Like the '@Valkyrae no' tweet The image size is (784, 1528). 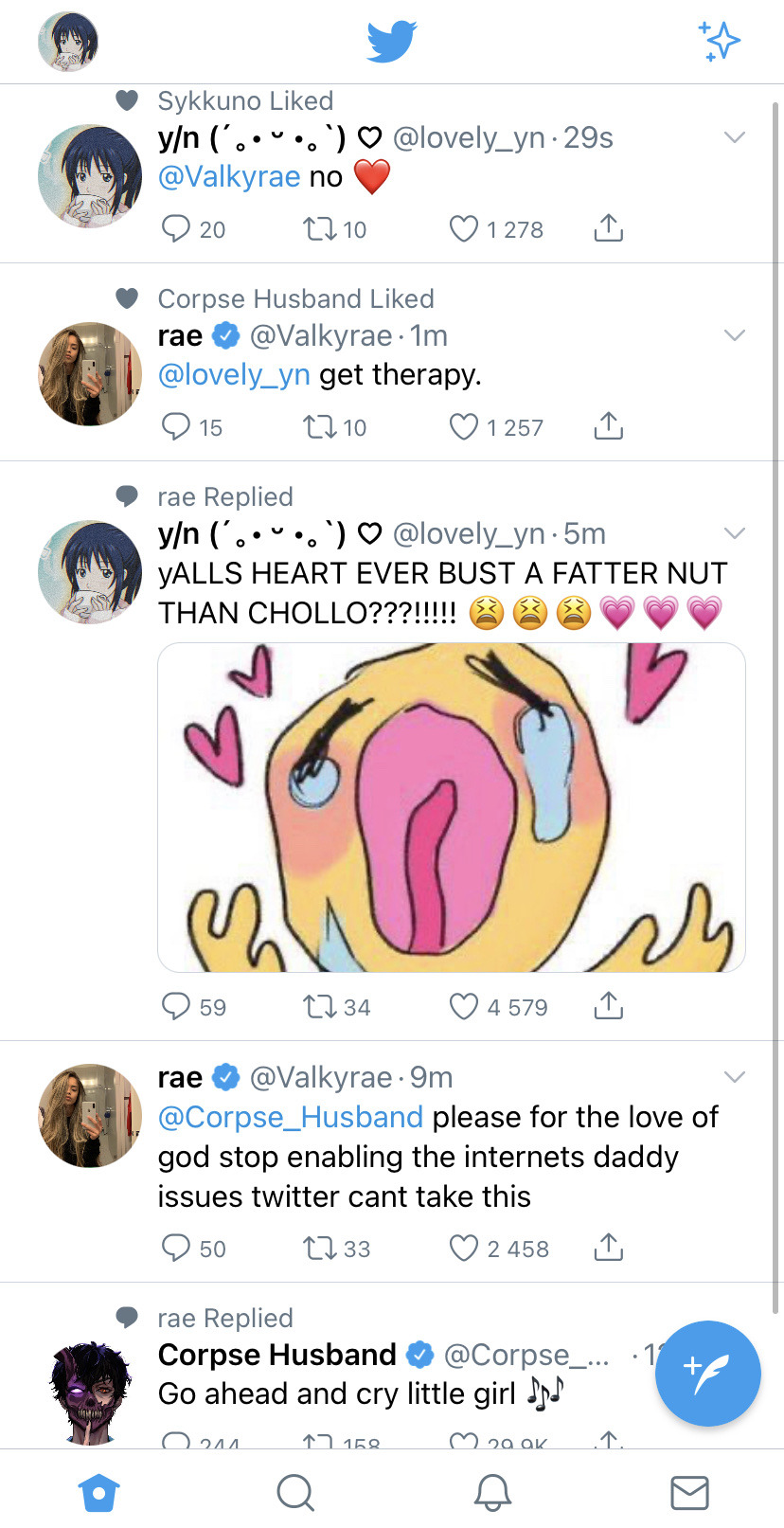[463, 229]
